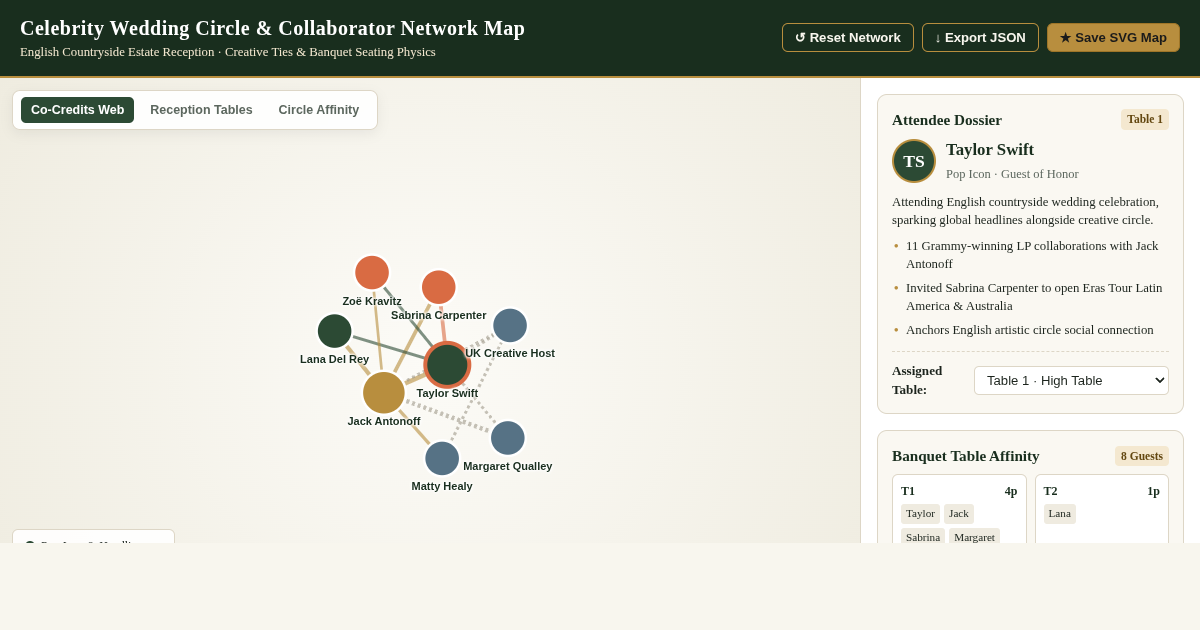Select the Lana Del Rey node
This screenshot has width=1200, height=630.
pyautogui.click(x=335, y=331)
